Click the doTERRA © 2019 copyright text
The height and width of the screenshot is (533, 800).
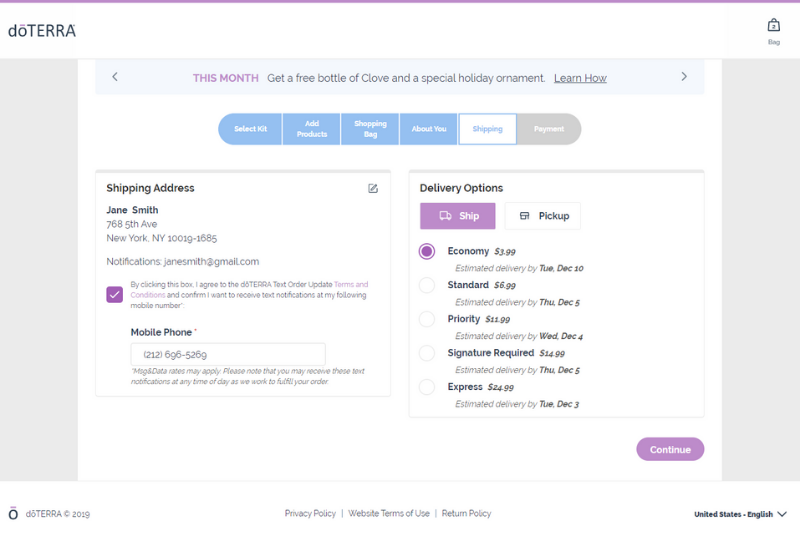pyautogui.click(x=58, y=514)
